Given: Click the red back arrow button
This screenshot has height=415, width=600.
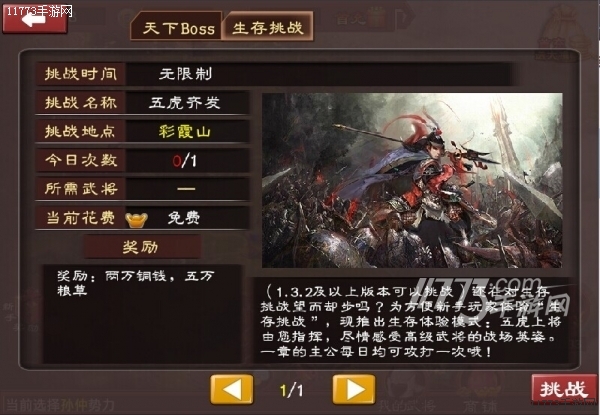Looking at the screenshot, I should coord(35,19).
